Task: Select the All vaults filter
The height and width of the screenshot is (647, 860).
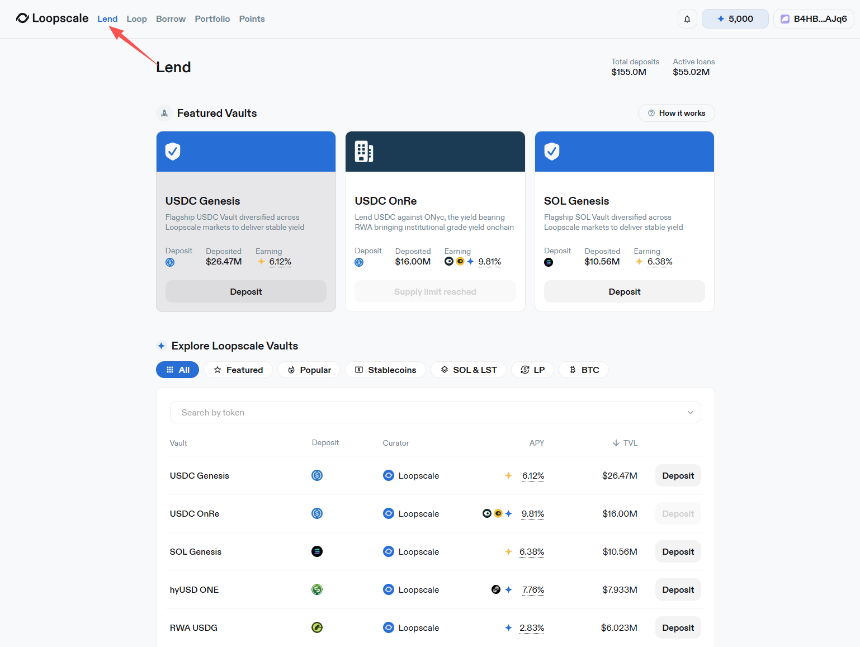Action: (177, 370)
